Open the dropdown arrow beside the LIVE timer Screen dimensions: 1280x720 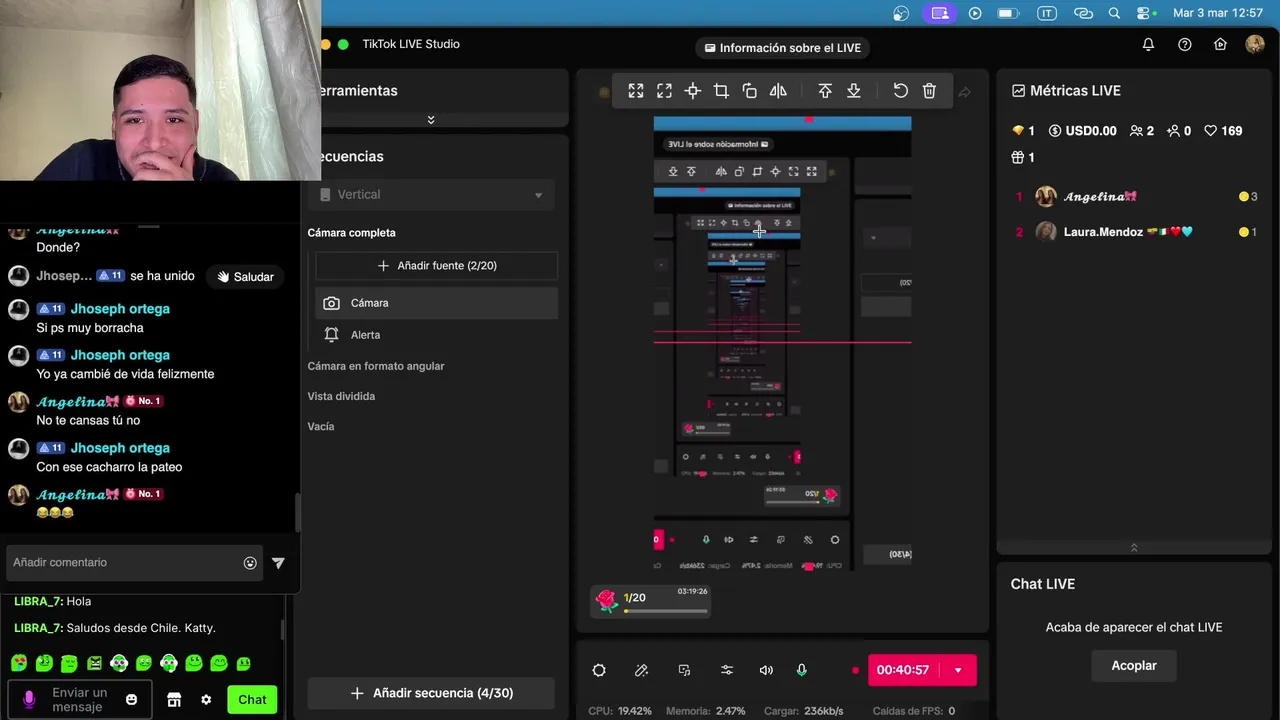pyautogui.click(x=958, y=670)
